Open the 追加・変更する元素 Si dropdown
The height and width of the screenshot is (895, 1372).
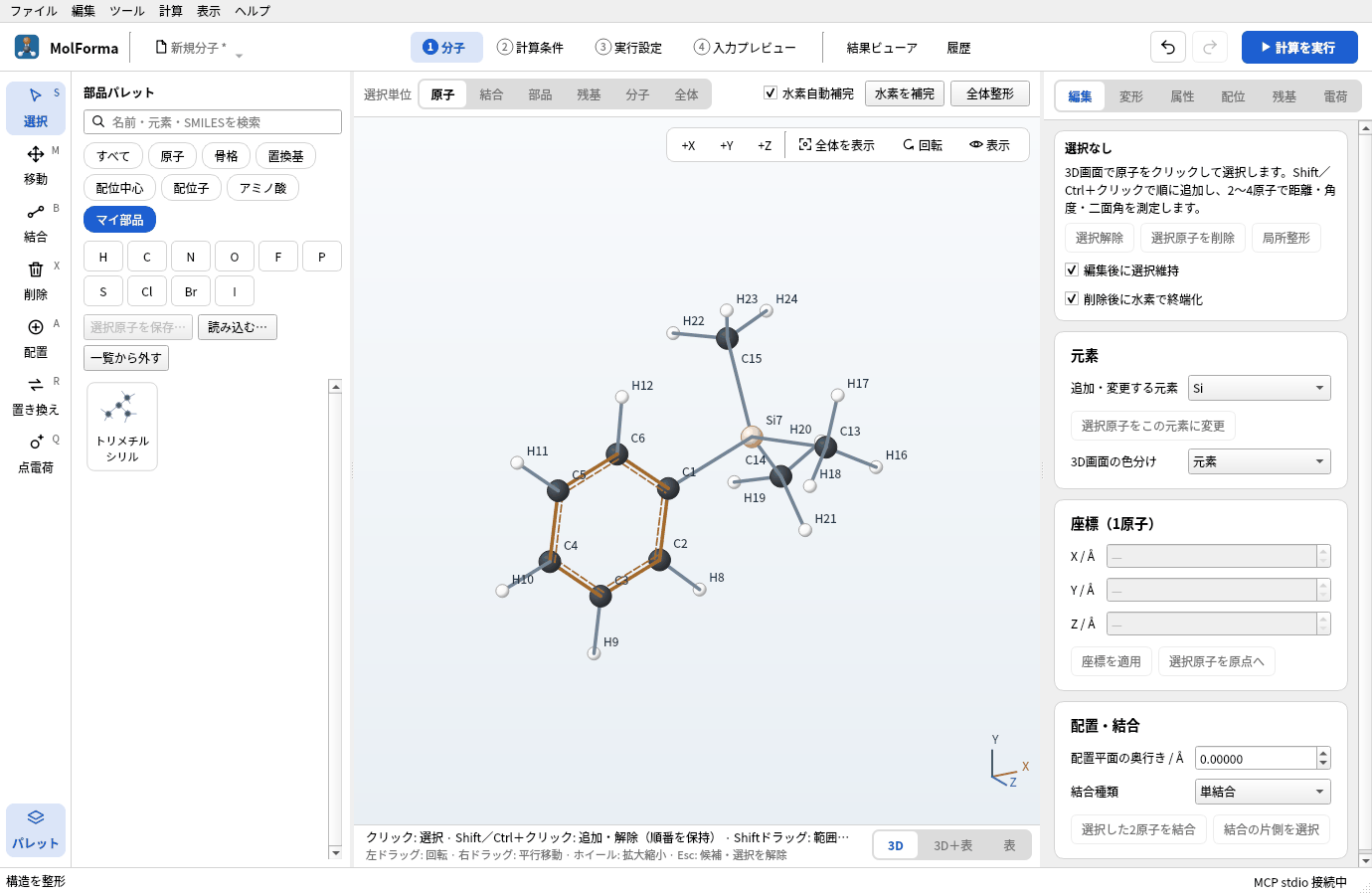tap(1260, 388)
